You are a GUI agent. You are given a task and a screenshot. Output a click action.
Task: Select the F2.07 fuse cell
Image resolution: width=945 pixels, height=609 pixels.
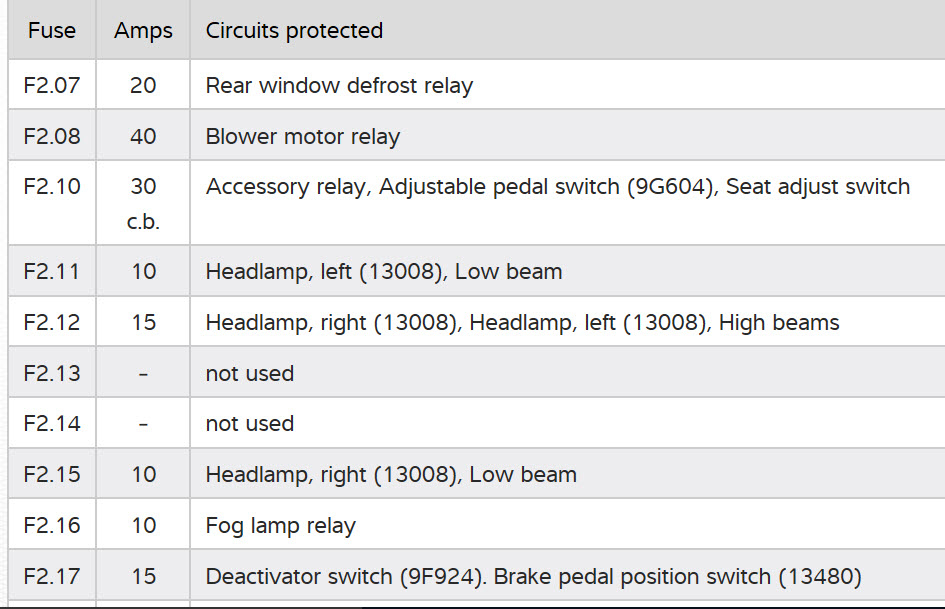[52, 86]
